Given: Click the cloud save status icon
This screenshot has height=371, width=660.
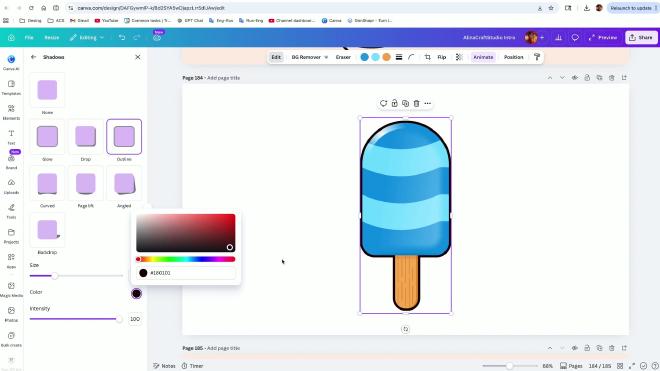Looking at the screenshot, I should pos(157,37).
